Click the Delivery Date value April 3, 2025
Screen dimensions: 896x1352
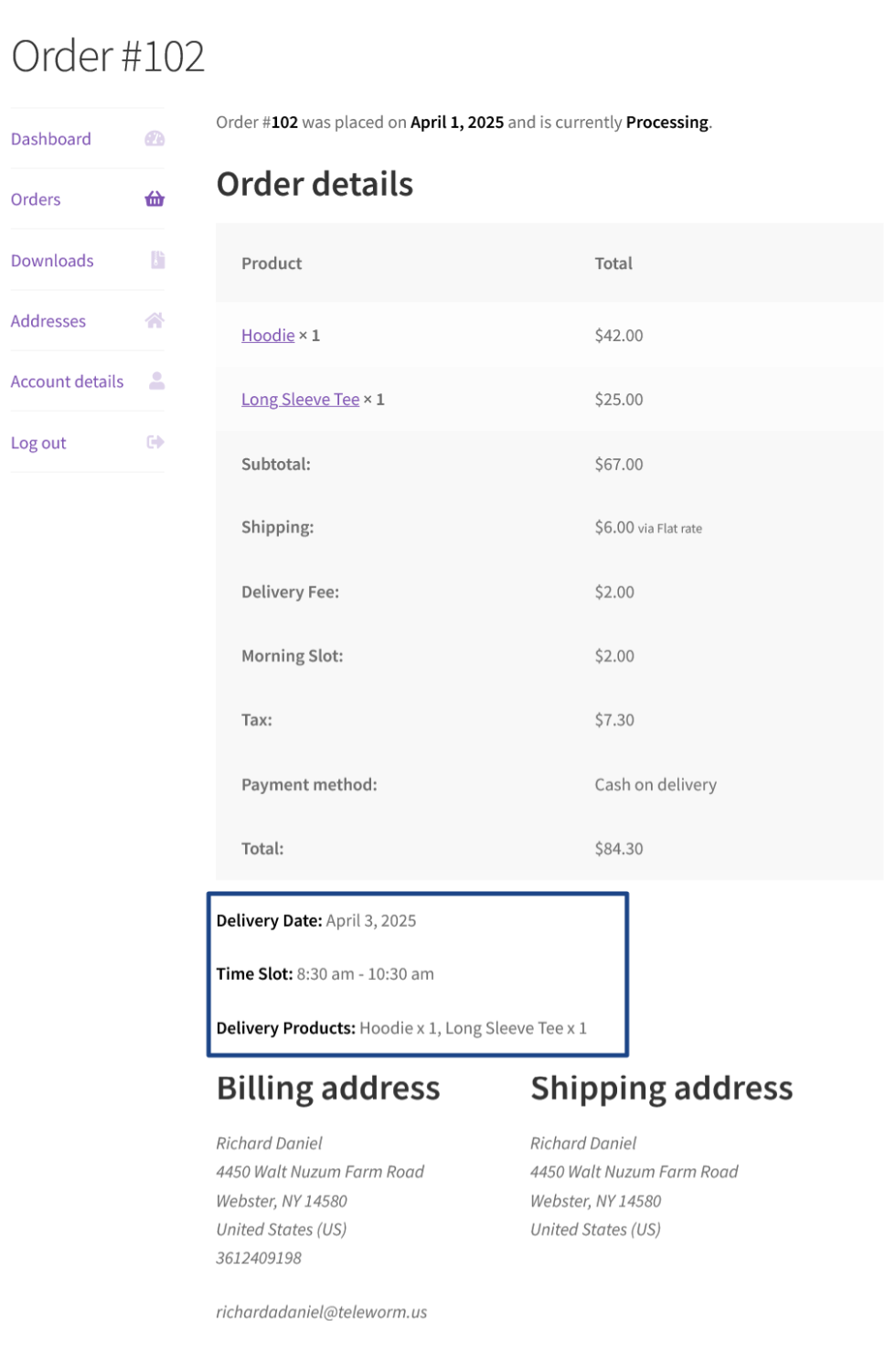click(371, 921)
